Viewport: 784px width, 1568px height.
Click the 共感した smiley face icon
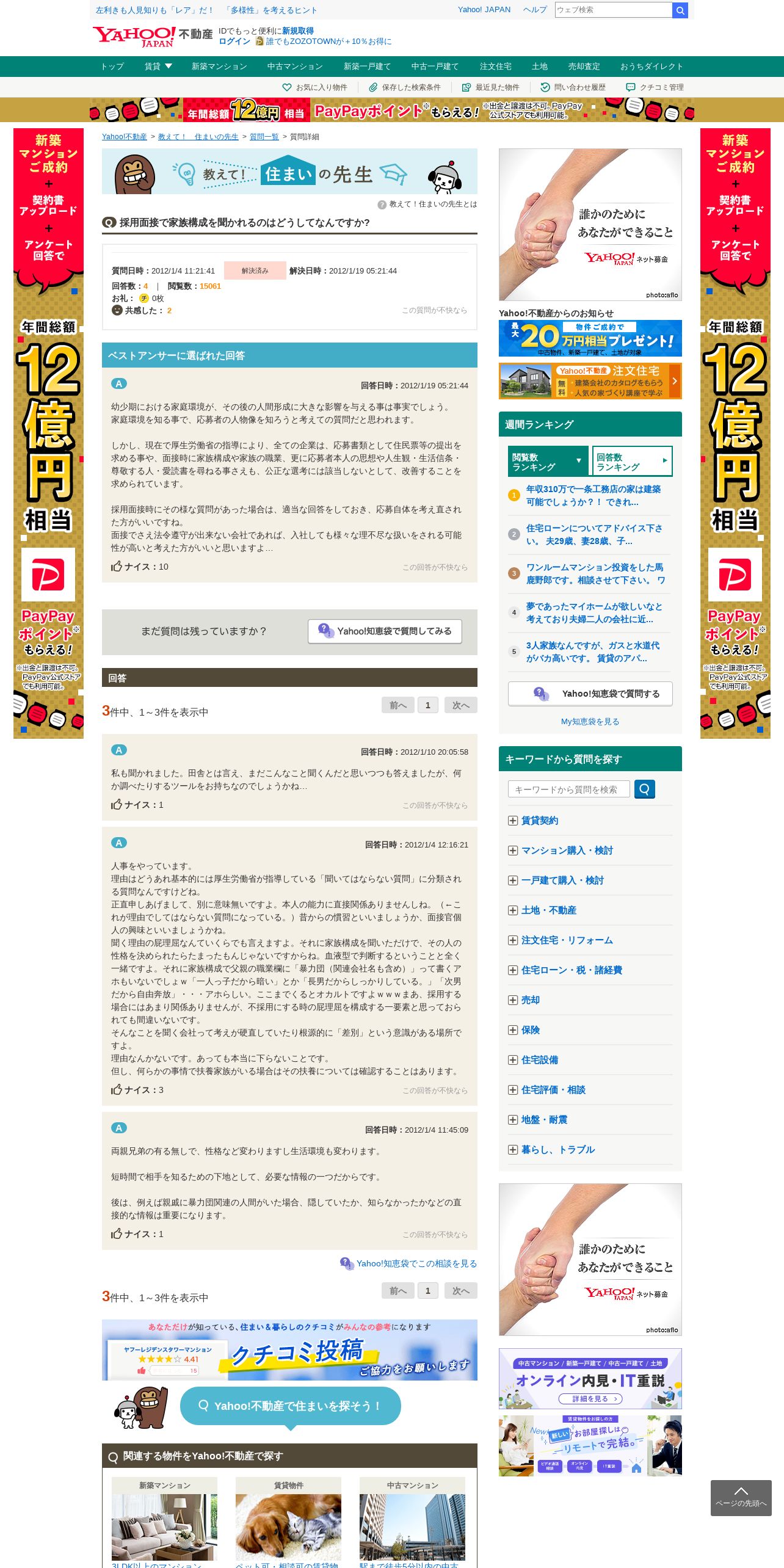tap(117, 310)
